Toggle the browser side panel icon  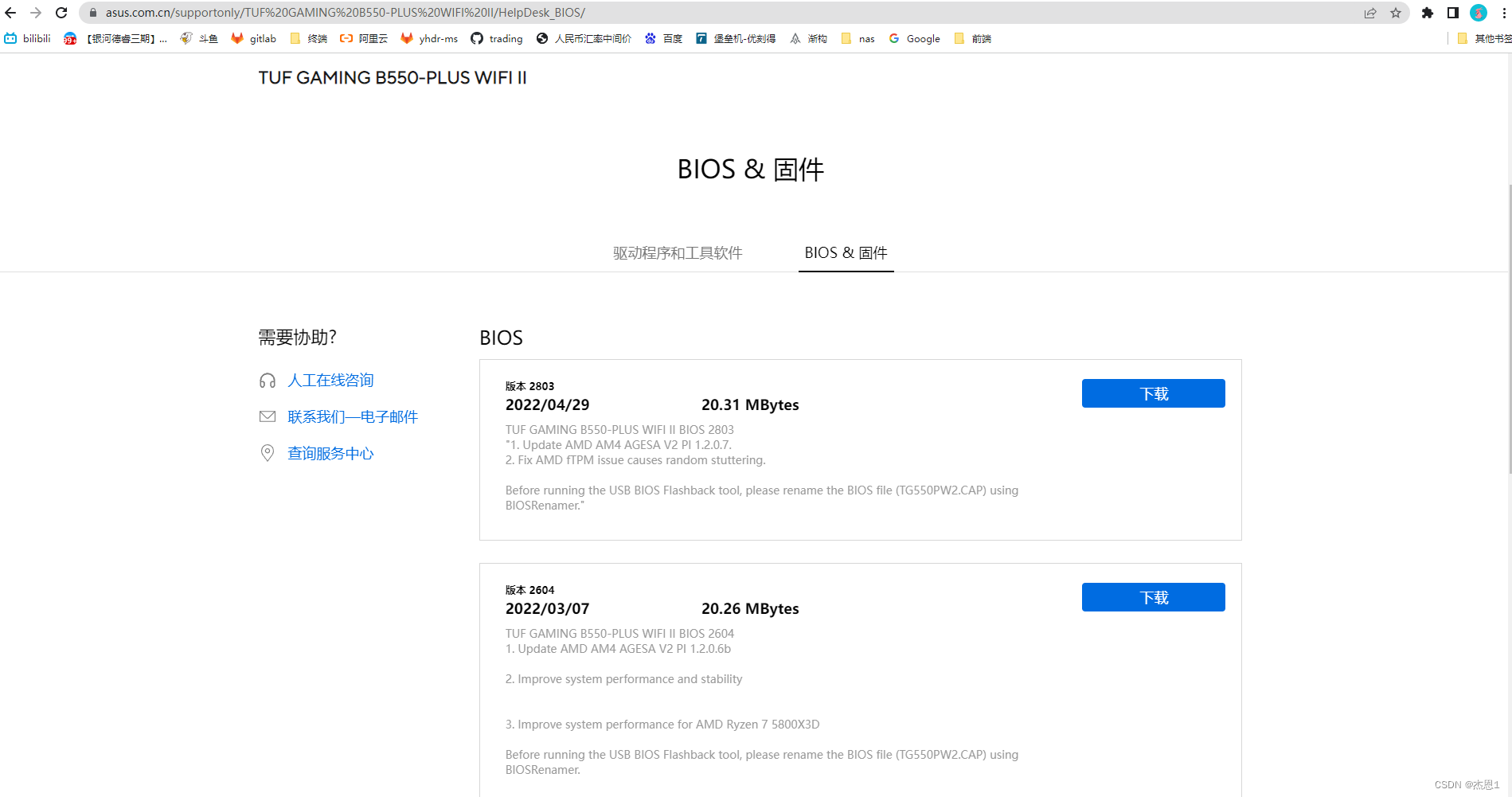click(1453, 13)
